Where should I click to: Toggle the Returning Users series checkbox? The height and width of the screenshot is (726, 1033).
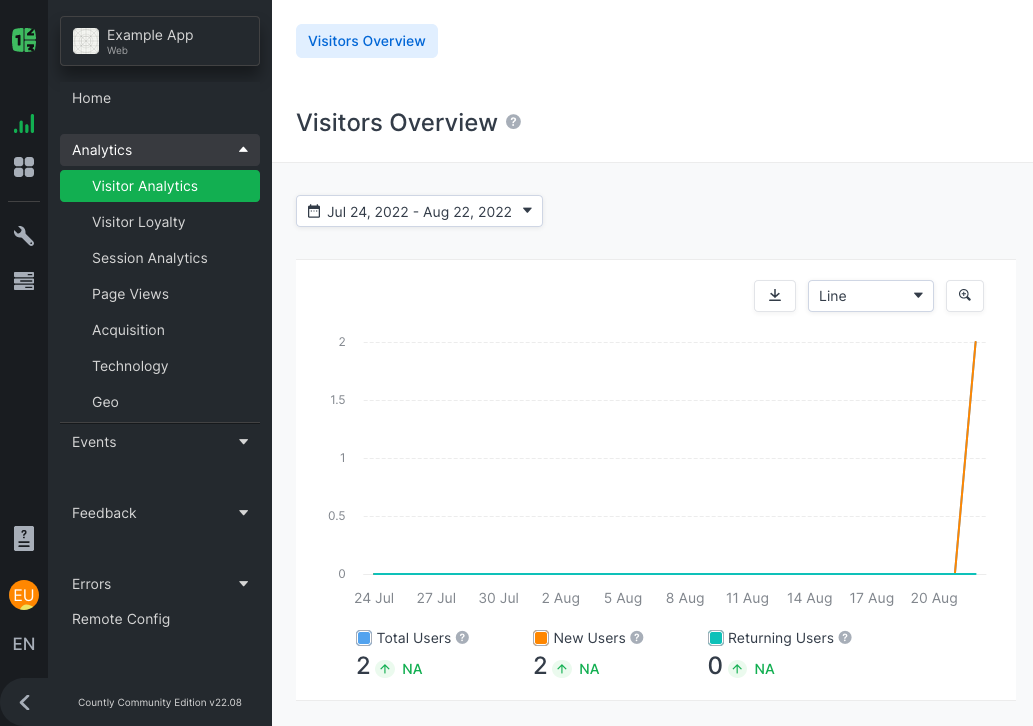(x=715, y=638)
